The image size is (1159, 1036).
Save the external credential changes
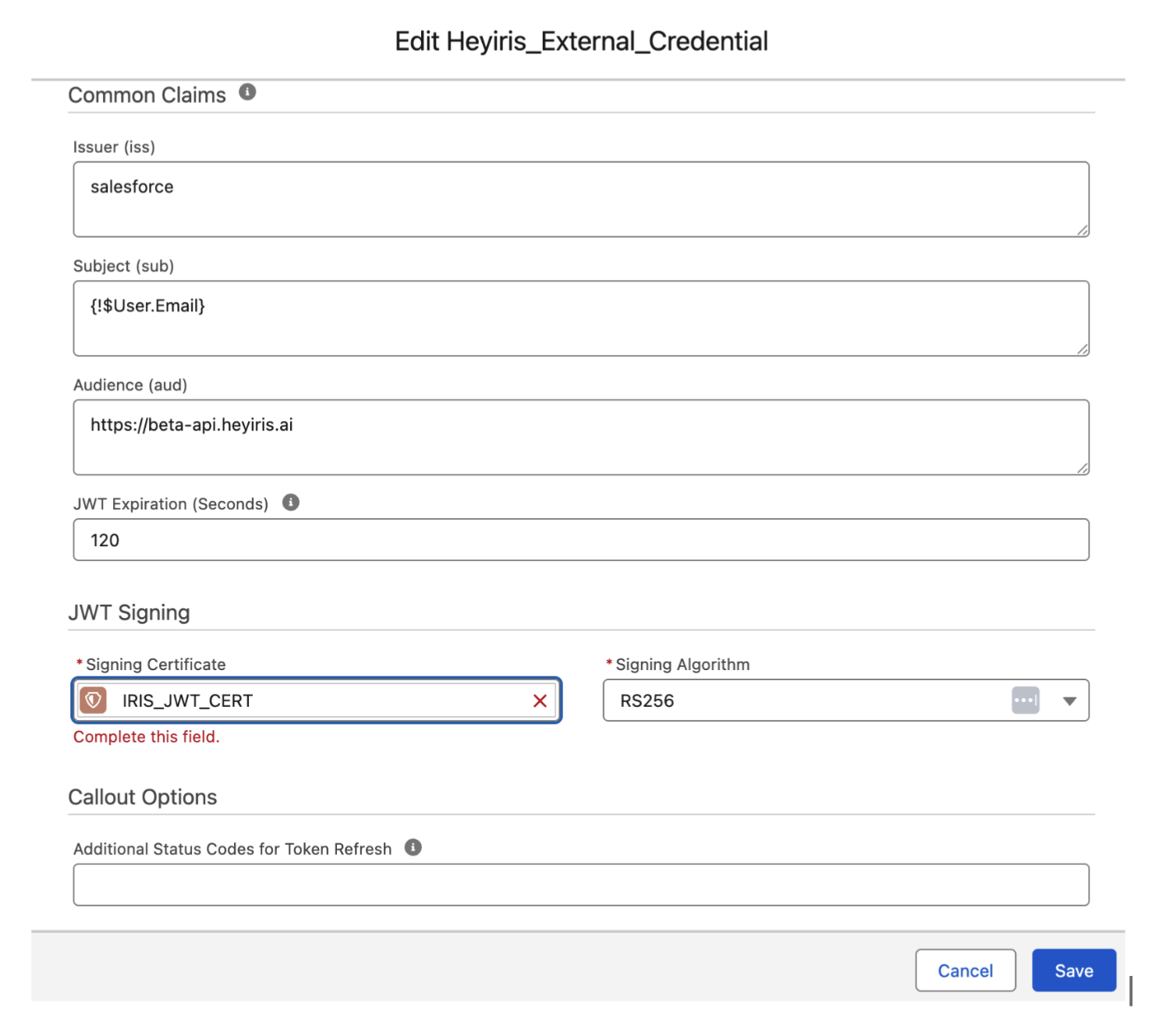tap(1074, 970)
